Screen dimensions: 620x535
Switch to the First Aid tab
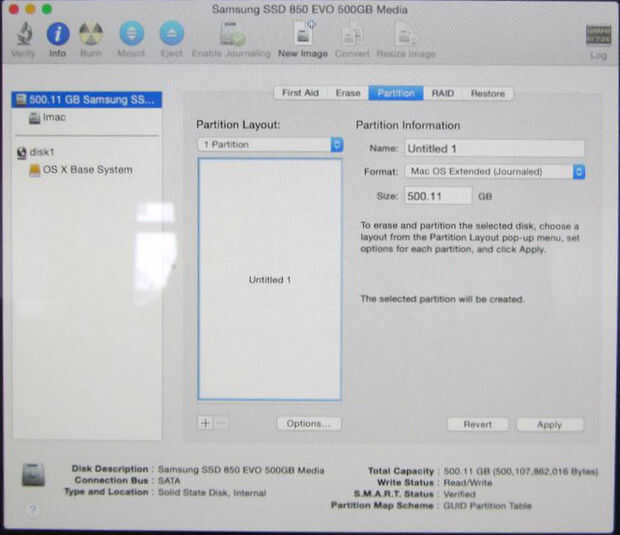pos(300,93)
